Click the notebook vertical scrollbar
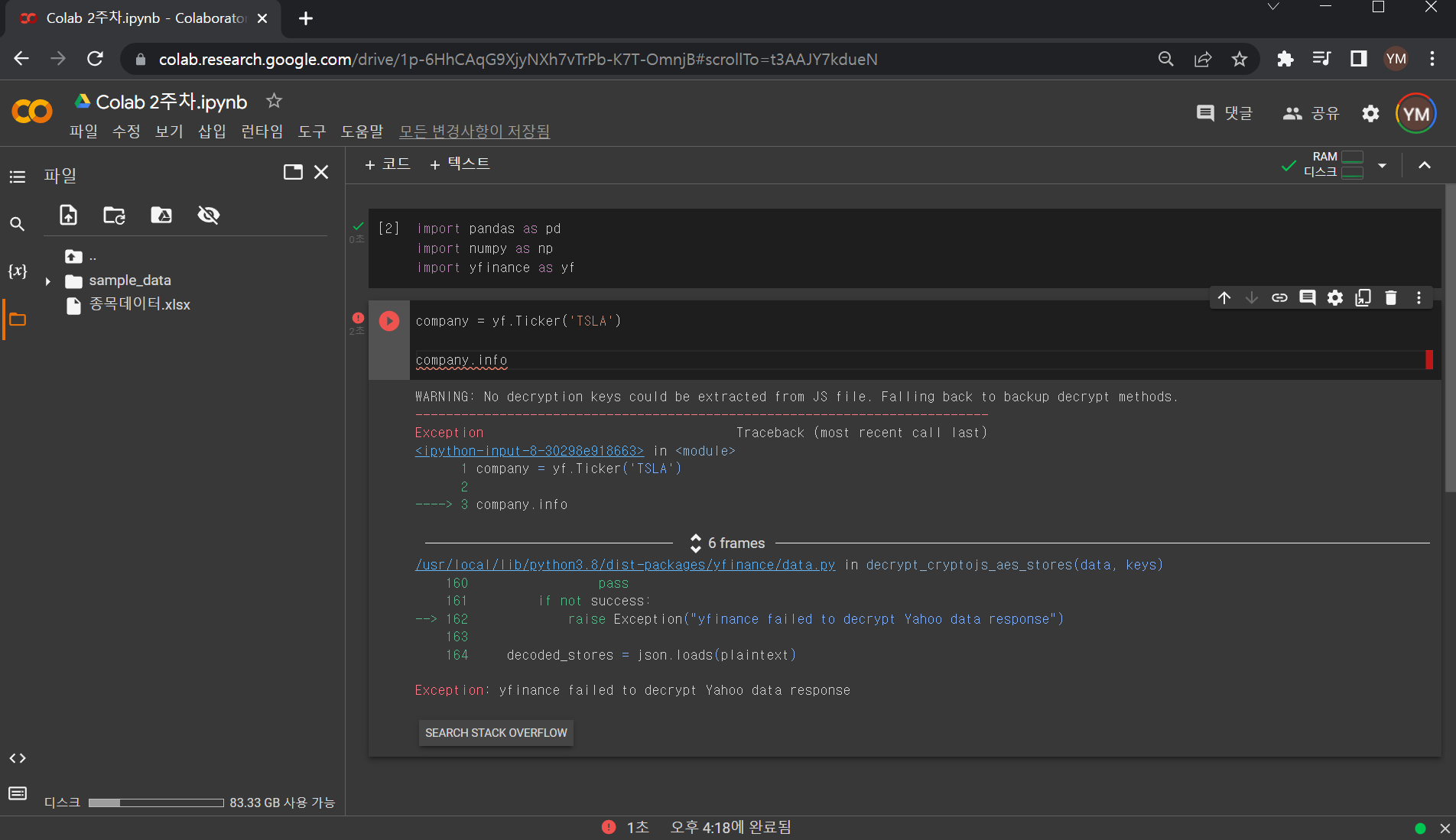 1450,339
